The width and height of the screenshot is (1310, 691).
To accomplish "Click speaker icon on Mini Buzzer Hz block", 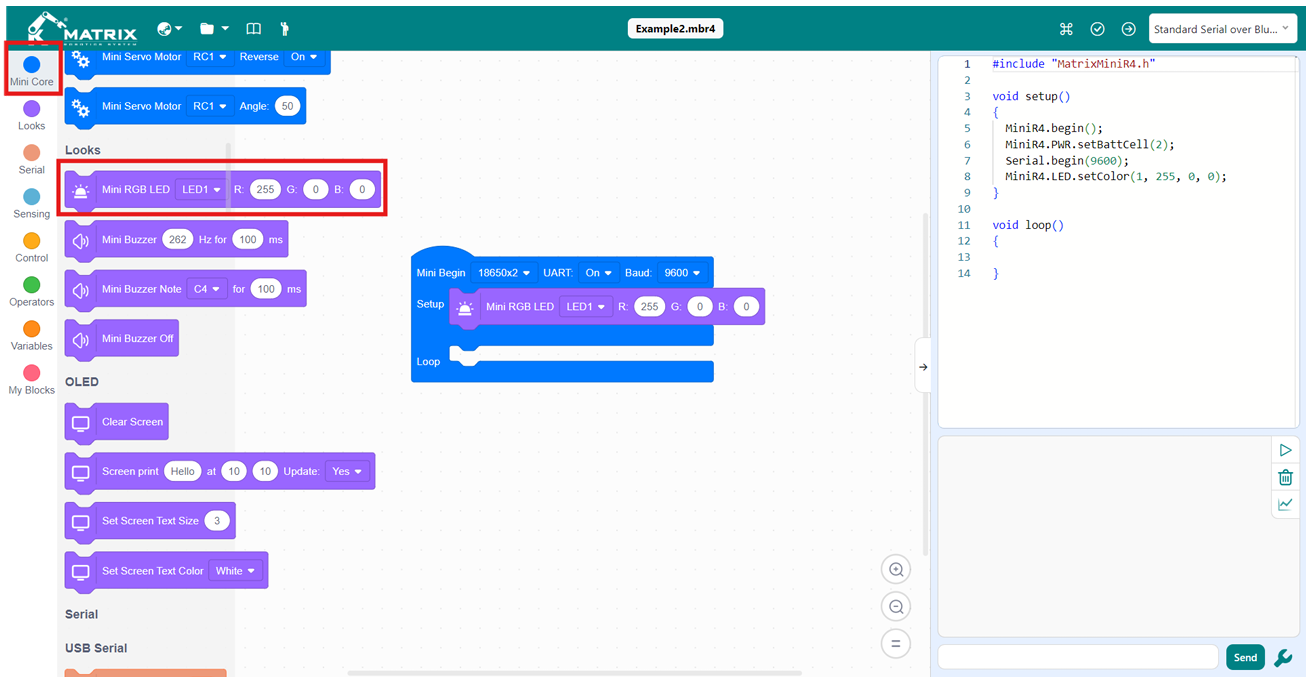I will 81,240.
